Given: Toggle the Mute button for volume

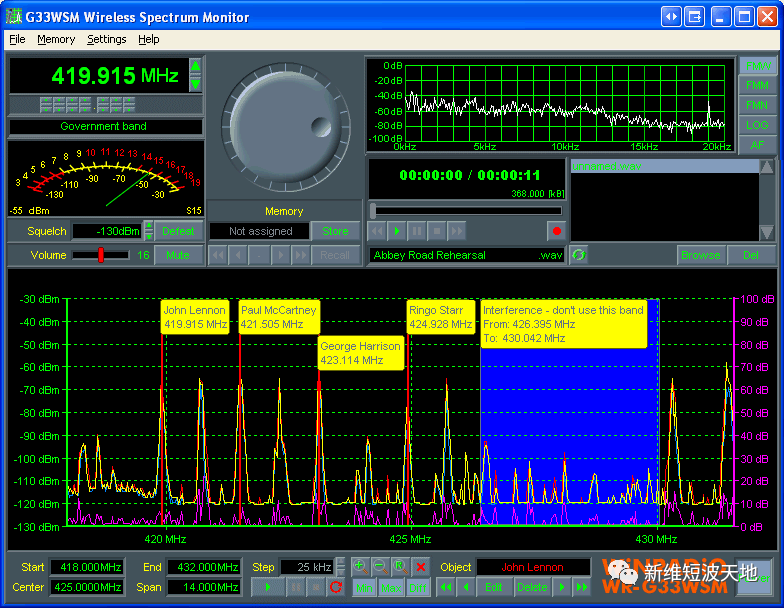Looking at the screenshot, I should click(178, 255).
